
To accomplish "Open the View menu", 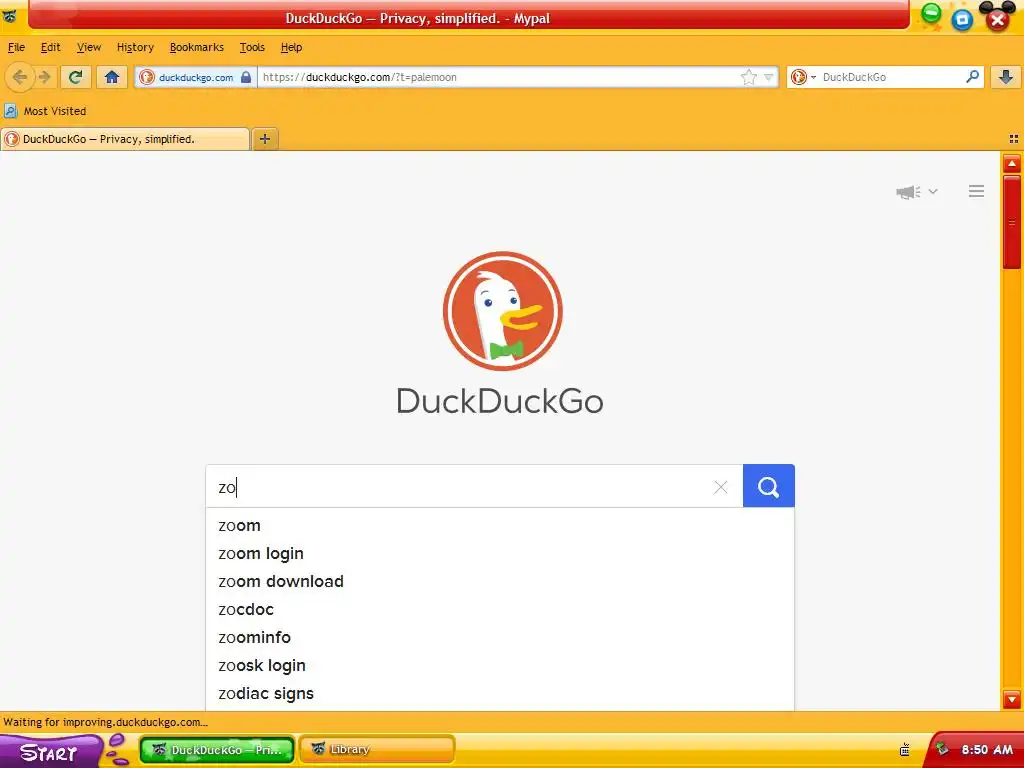I will pyautogui.click(x=89, y=47).
